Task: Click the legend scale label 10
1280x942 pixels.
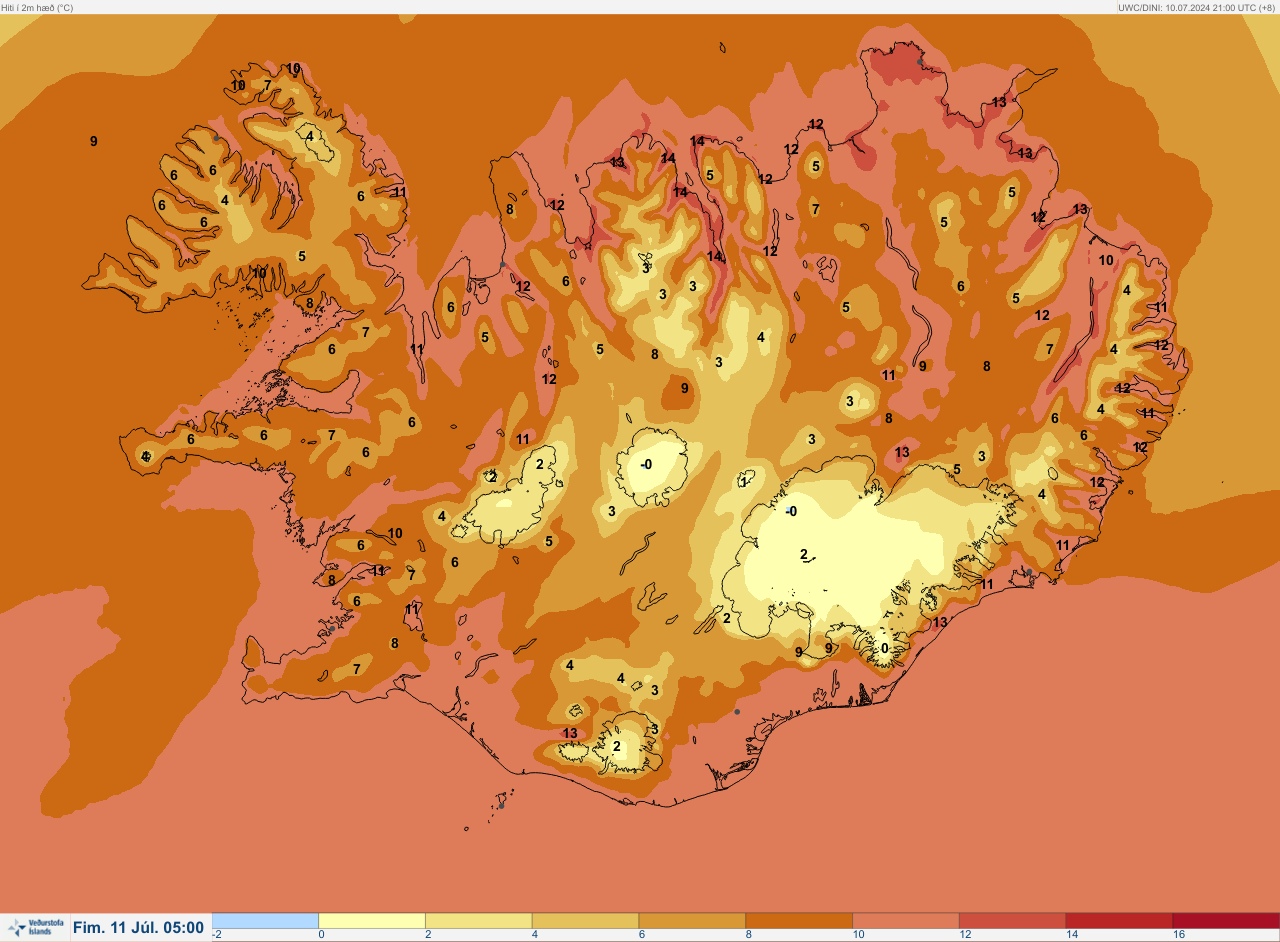Action: point(859,935)
